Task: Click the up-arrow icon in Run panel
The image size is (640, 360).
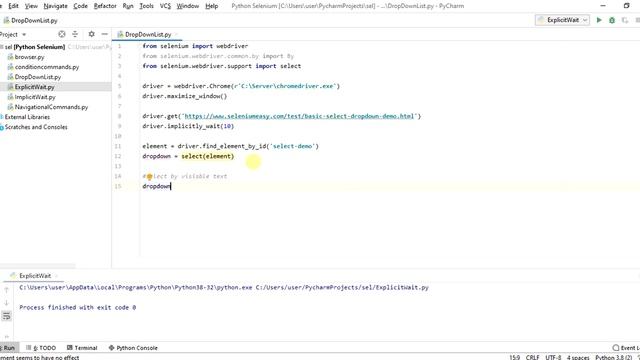Action: 6,290
